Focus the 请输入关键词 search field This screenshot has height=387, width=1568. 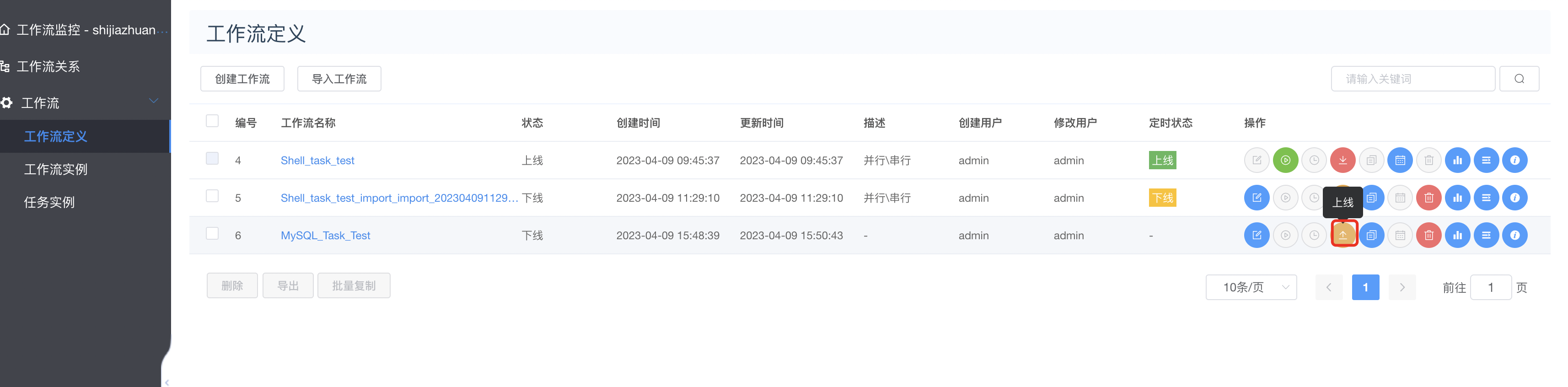point(1413,79)
